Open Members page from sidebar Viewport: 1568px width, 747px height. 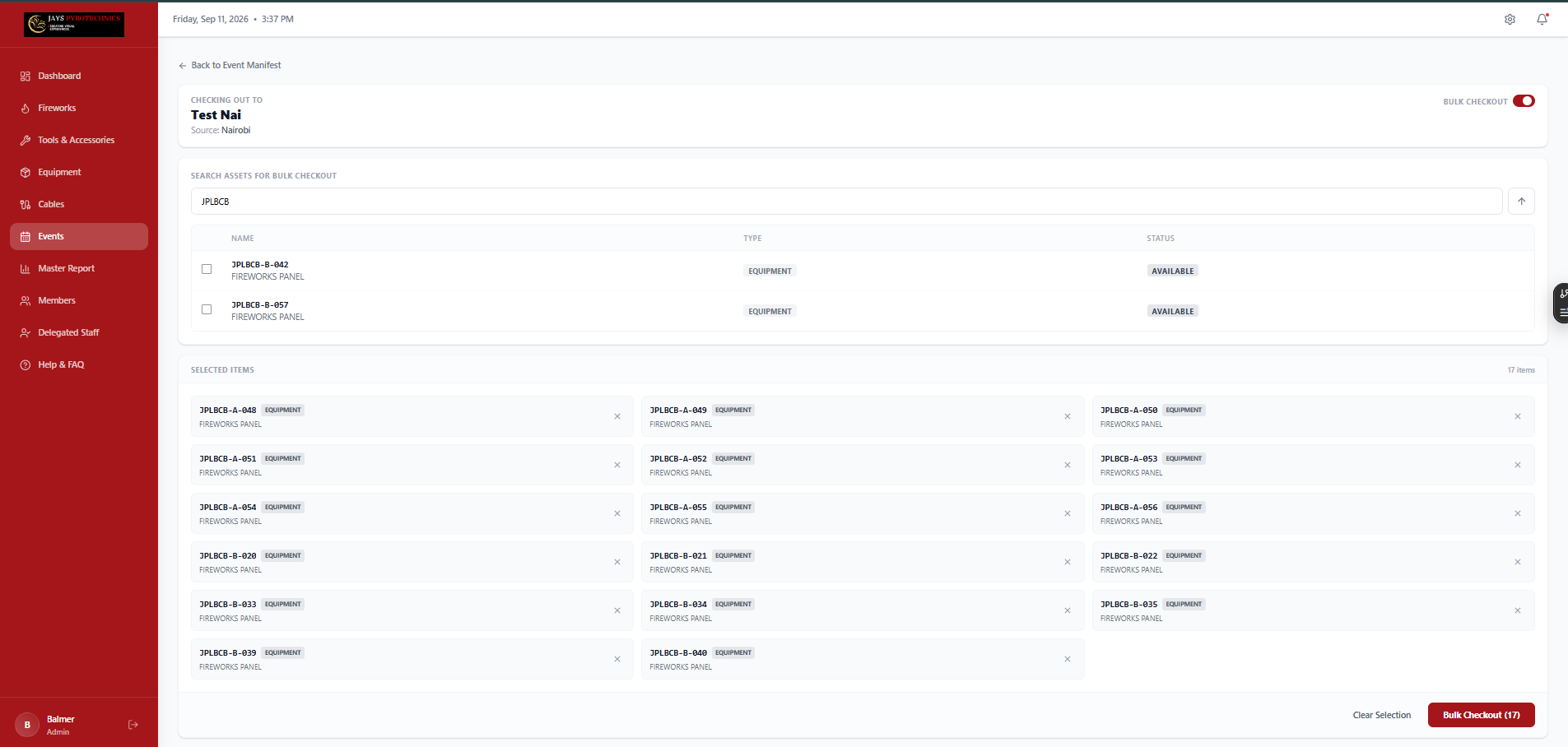click(x=79, y=300)
